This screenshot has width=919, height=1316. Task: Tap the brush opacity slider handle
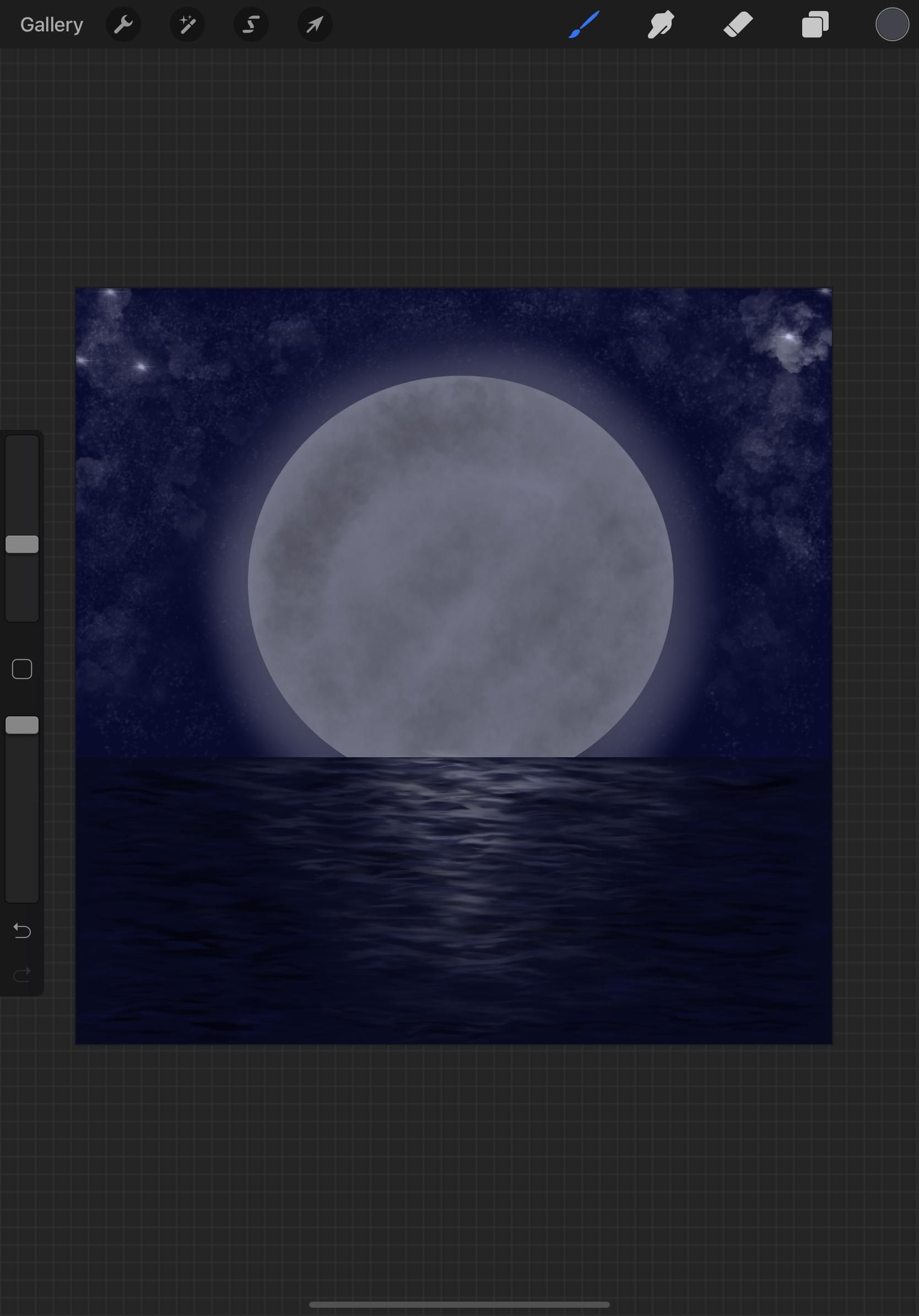(22, 725)
